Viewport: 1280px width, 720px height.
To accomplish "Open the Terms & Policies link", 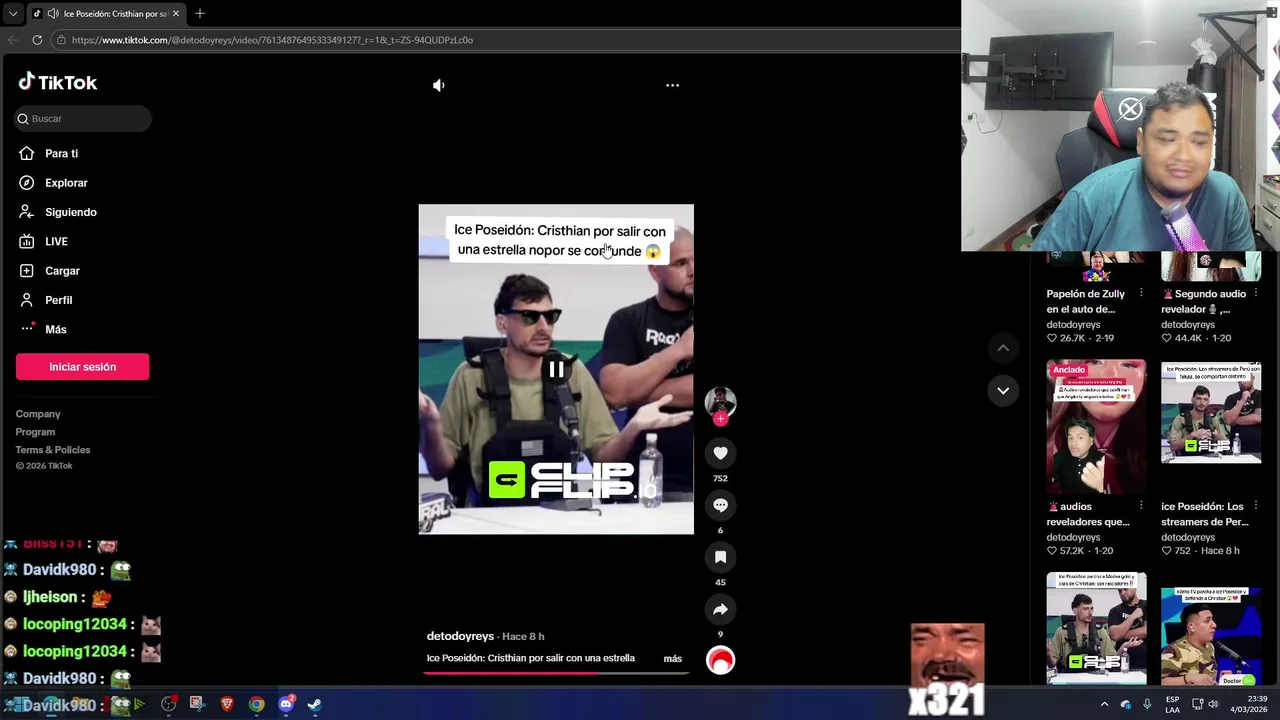I will pyautogui.click(x=53, y=450).
